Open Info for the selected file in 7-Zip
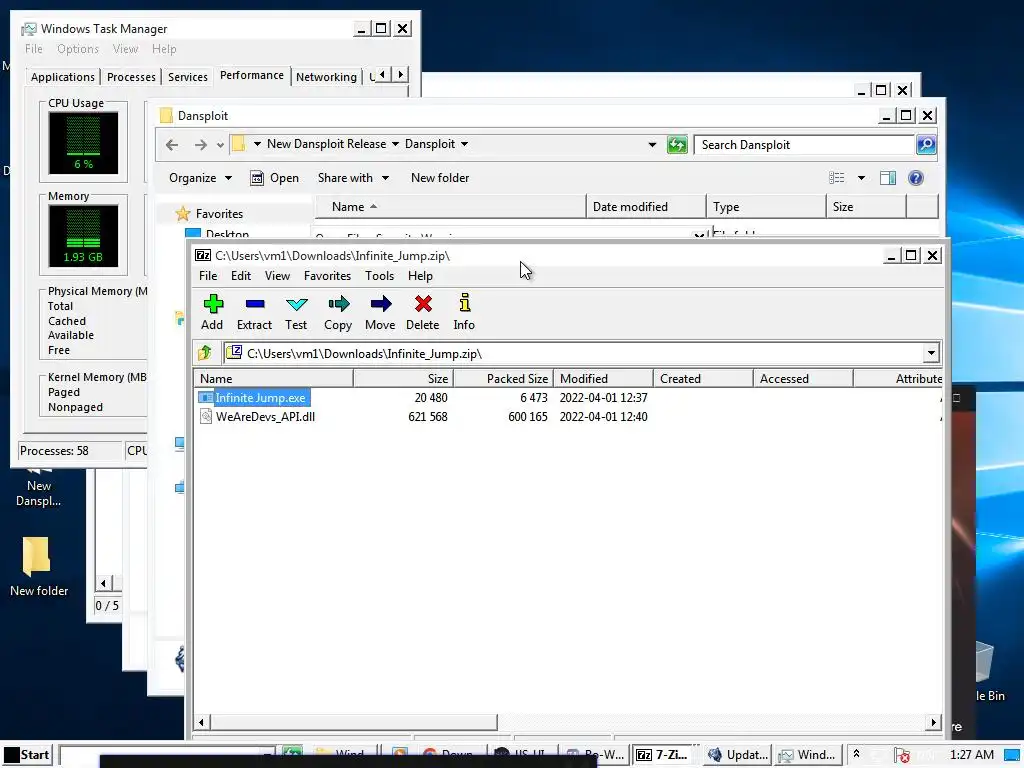 [464, 312]
